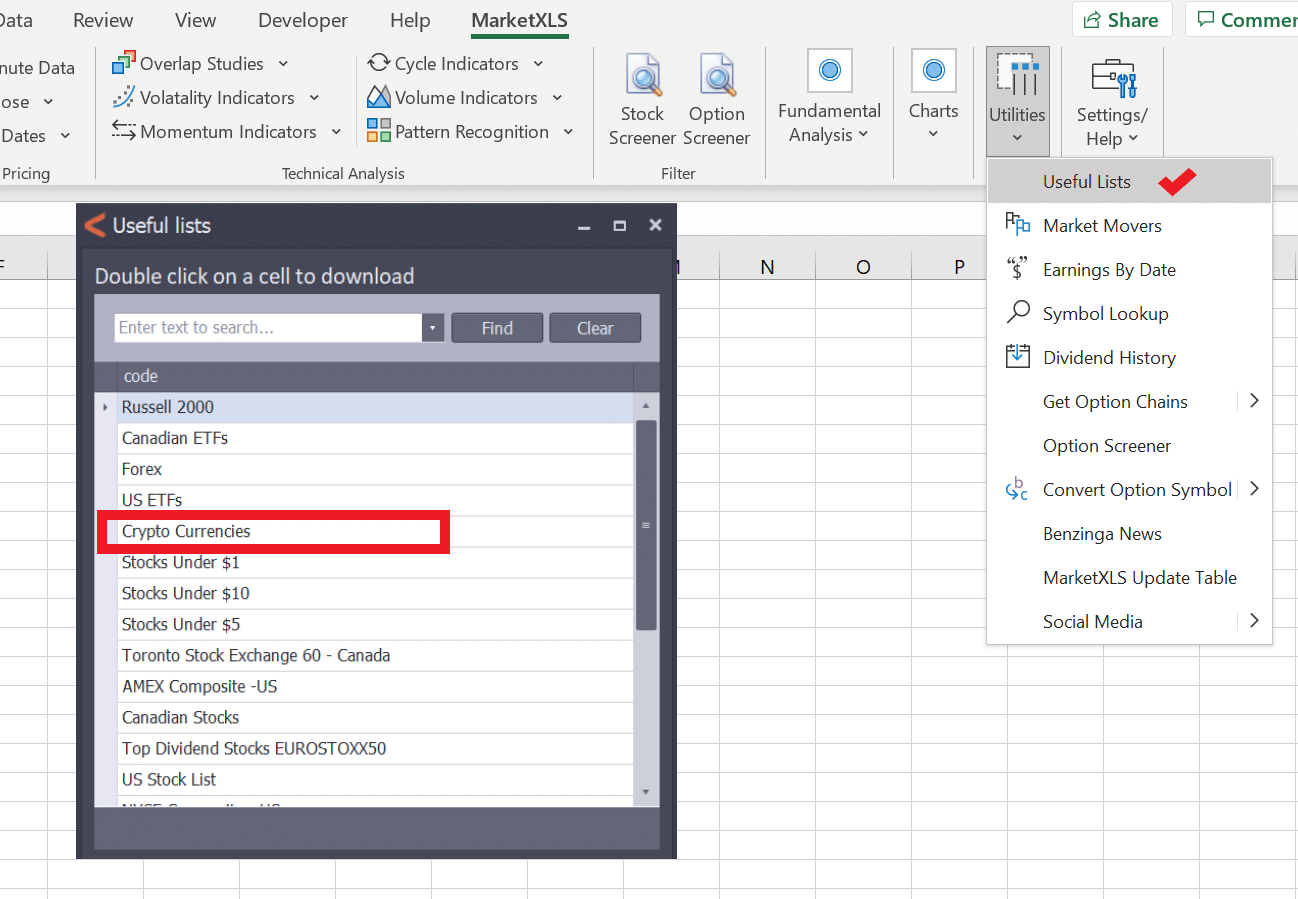1298x899 pixels.
Task: Click the Volume Indicators icon
Action: click(379, 97)
